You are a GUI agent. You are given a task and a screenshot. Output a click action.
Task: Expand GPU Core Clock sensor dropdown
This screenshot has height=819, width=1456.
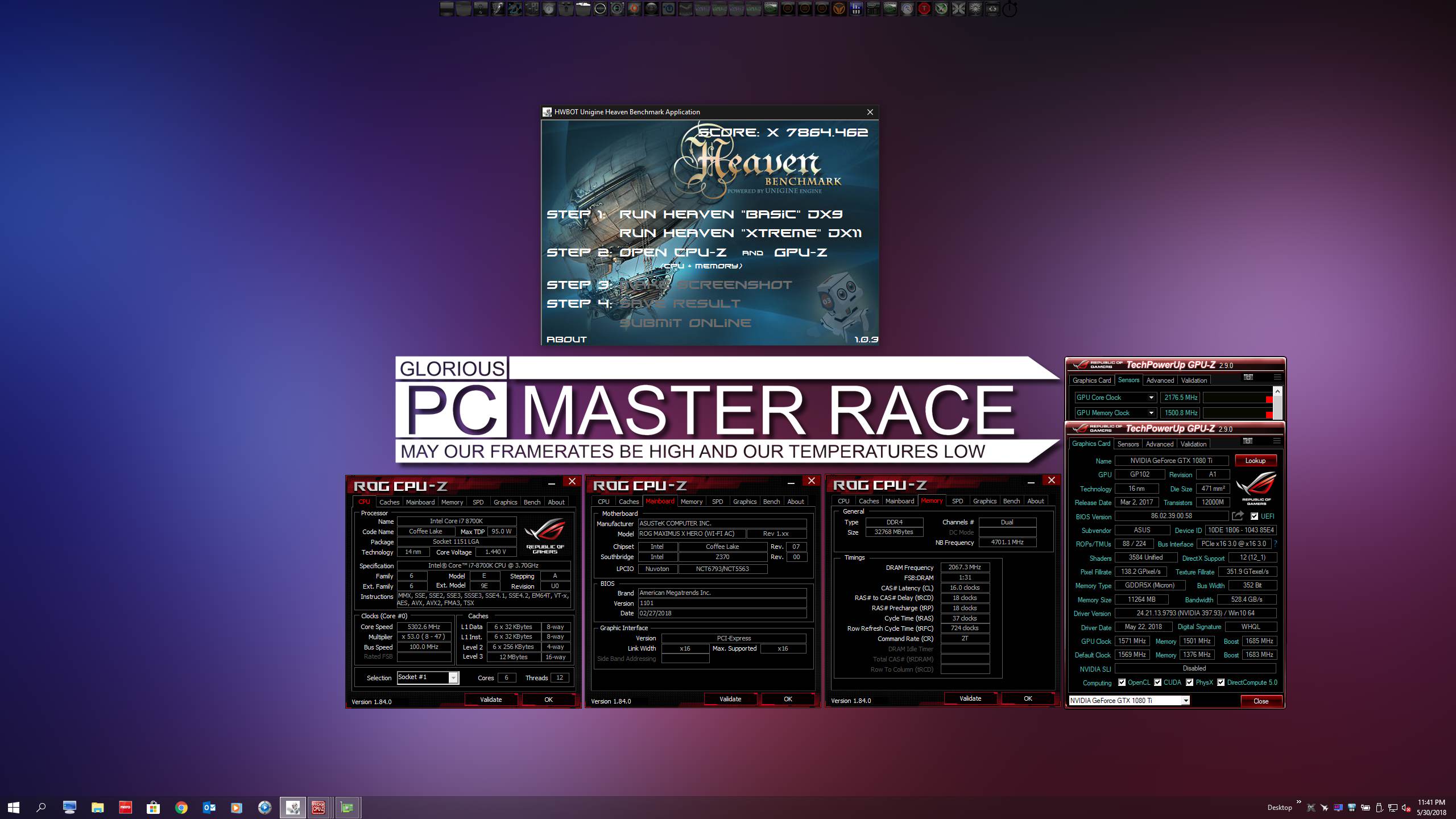1151,398
